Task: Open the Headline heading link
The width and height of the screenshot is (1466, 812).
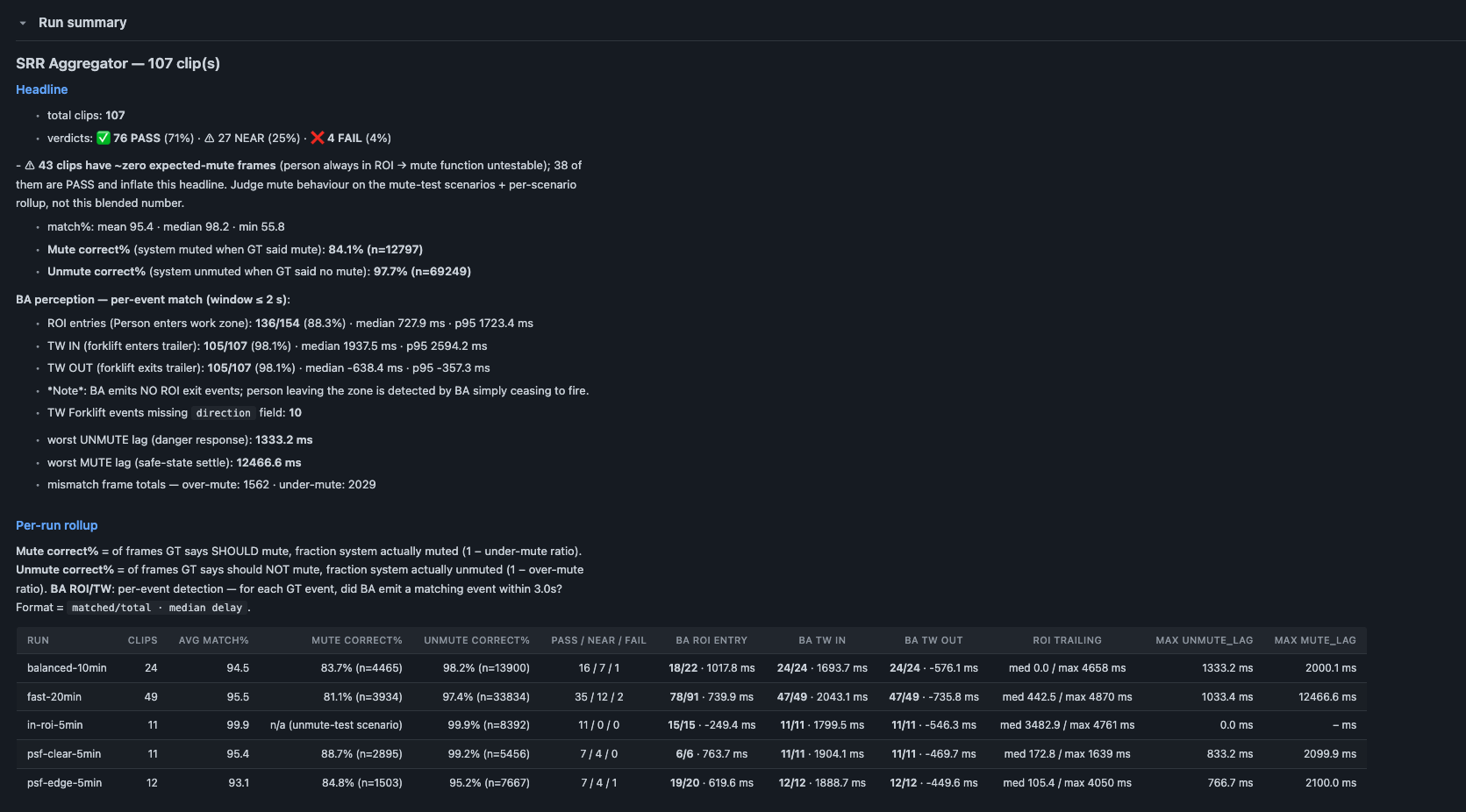Action: (x=41, y=89)
